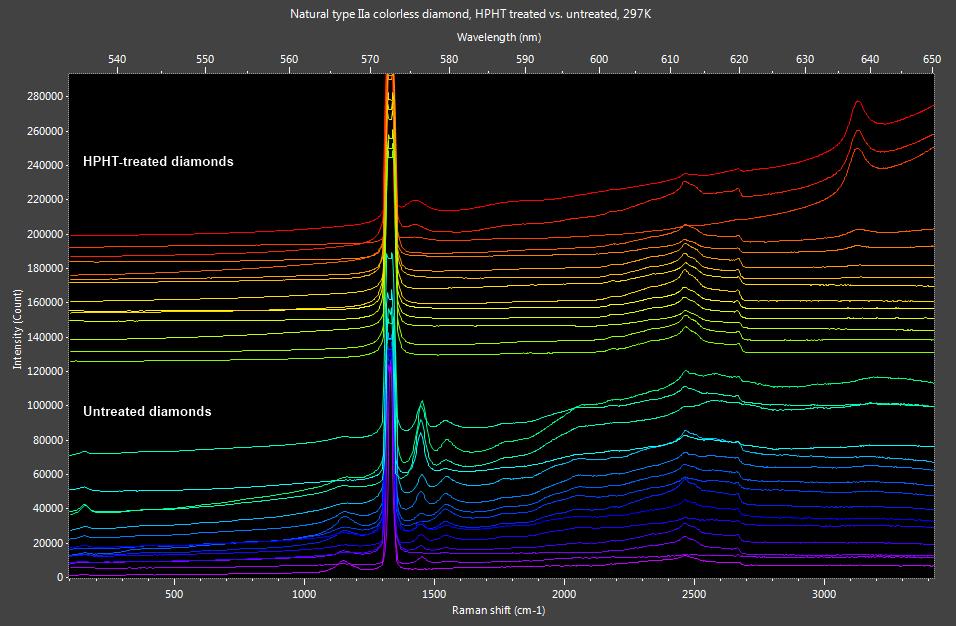The width and height of the screenshot is (956, 626).
Task: Click the 1500 Raman shift tick label
Action: [x=433, y=594]
